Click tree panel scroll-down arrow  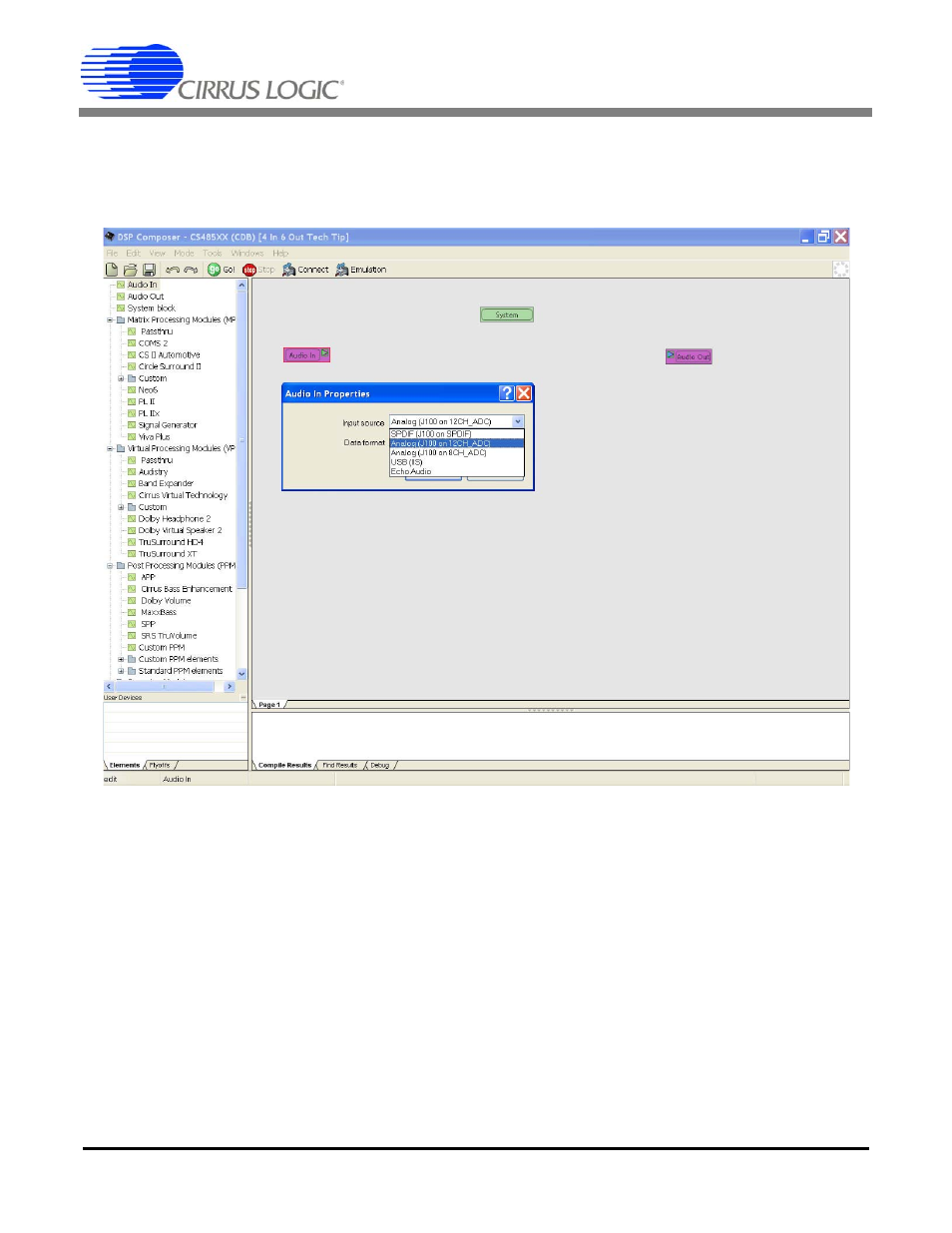[241, 674]
